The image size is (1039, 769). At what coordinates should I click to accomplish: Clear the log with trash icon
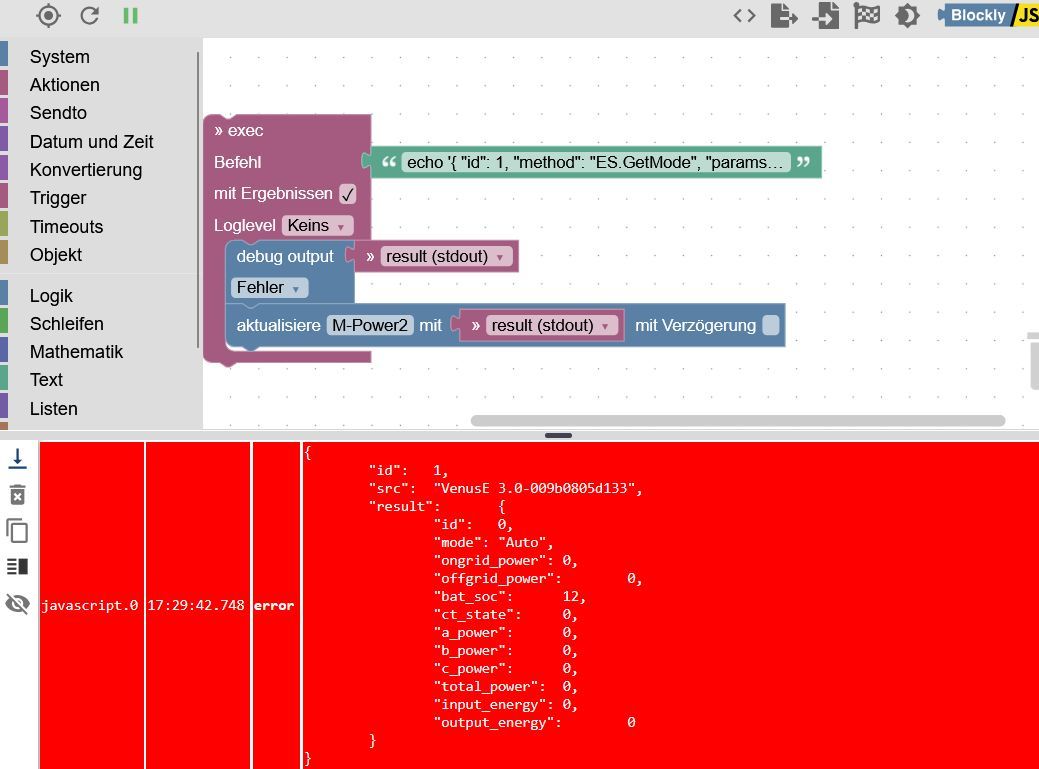(18, 495)
